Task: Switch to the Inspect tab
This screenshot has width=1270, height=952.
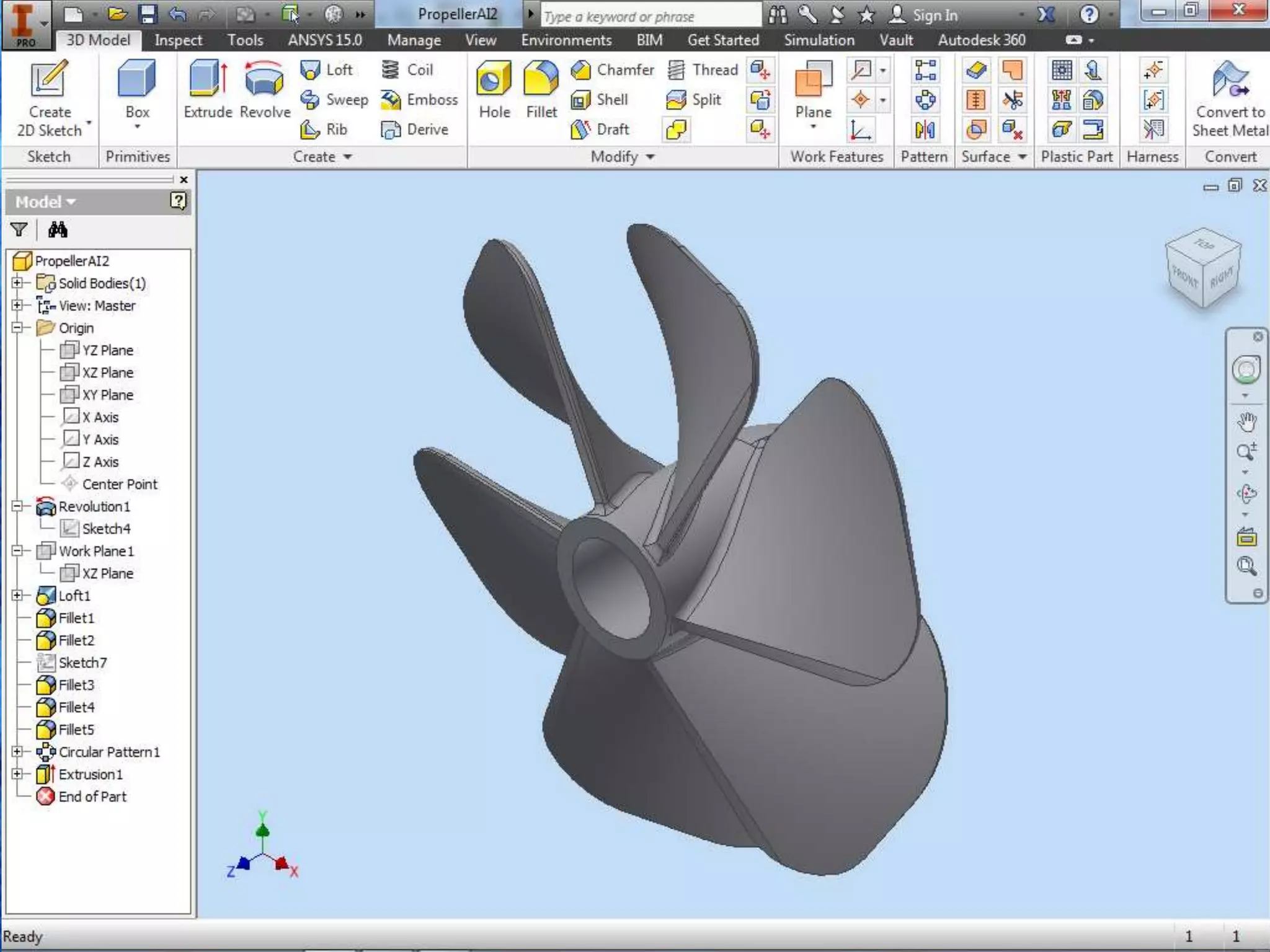Action: (178, 40)
